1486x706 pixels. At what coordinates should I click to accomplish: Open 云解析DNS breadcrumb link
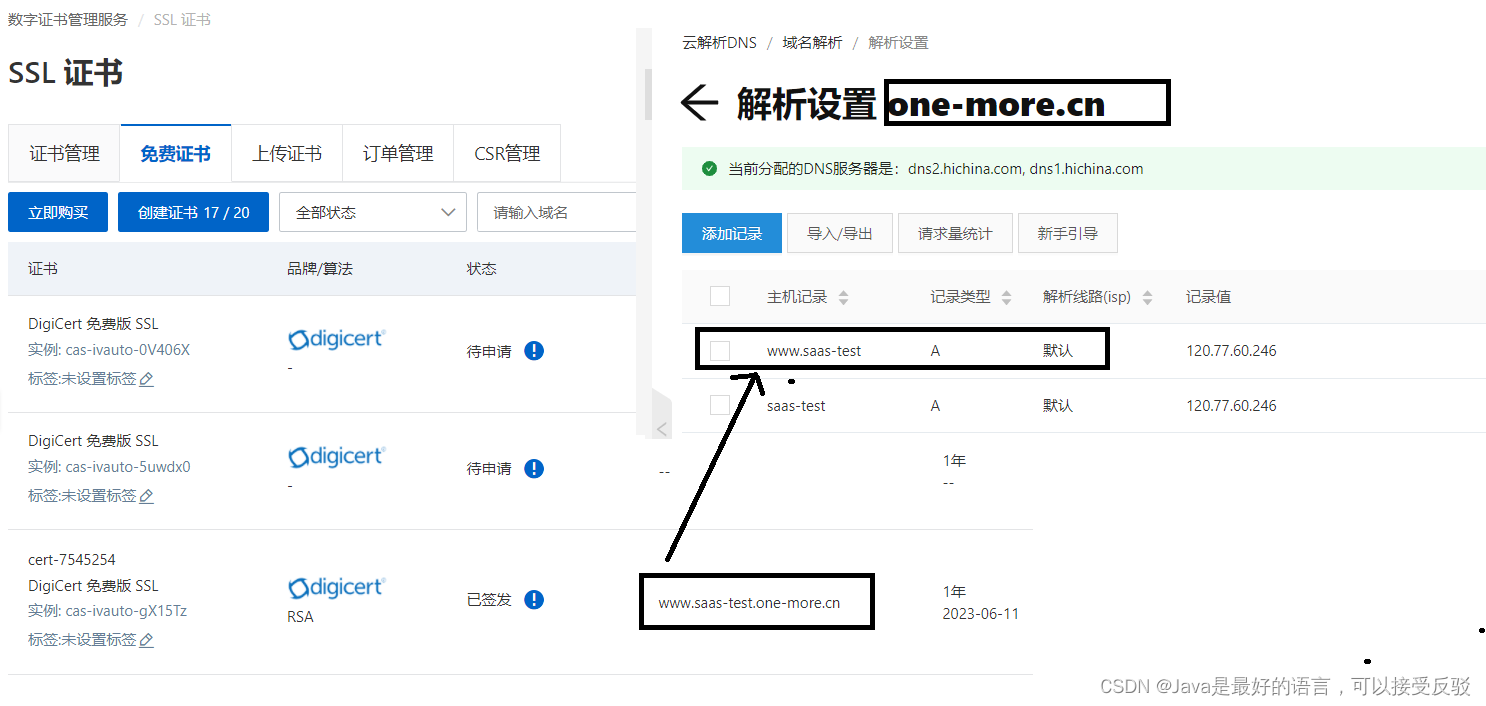[719, 43]
